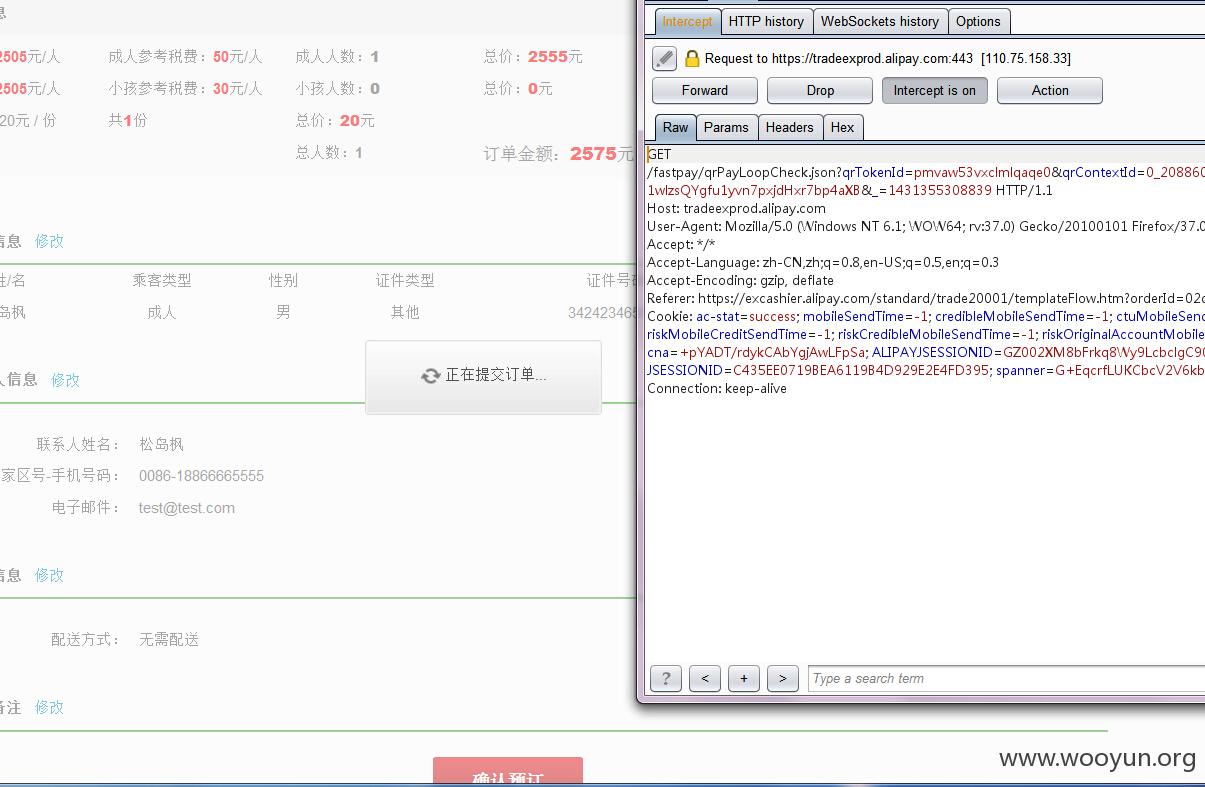The image size is (1205, 787).
Task: Click the pencil edit icon beside request info
Action: coord(664,58)
